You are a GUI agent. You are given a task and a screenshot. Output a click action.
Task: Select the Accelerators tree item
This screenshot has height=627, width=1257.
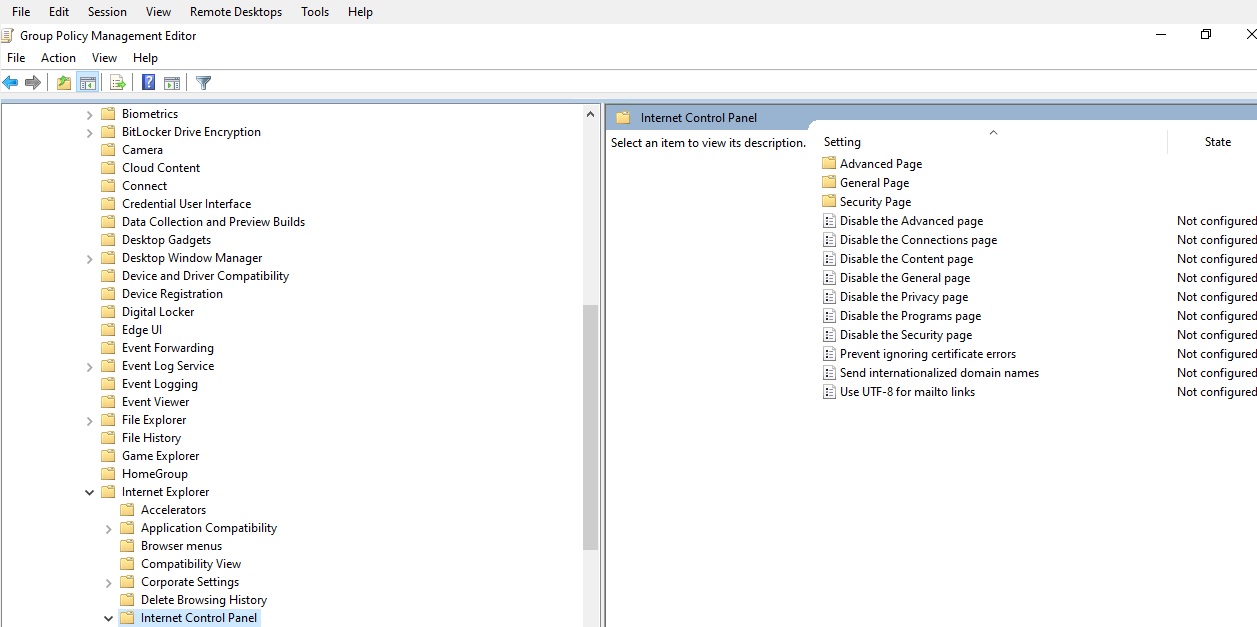[173, 510]
